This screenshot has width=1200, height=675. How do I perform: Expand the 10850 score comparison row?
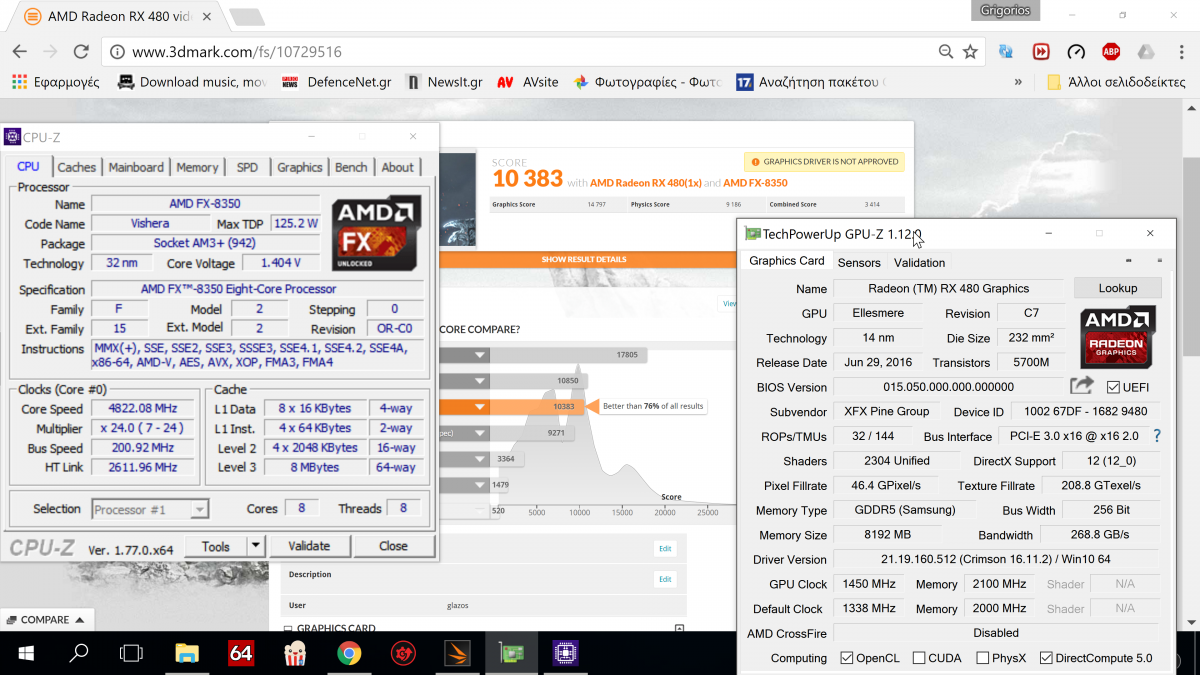pyautogui.click(x=481, y=381)
